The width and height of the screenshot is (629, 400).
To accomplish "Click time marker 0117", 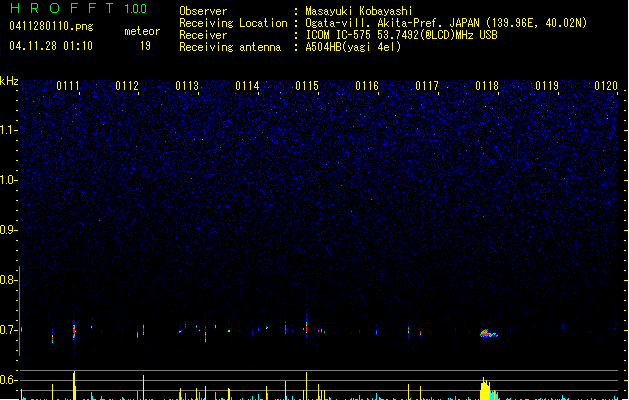I will pos(427,86).
